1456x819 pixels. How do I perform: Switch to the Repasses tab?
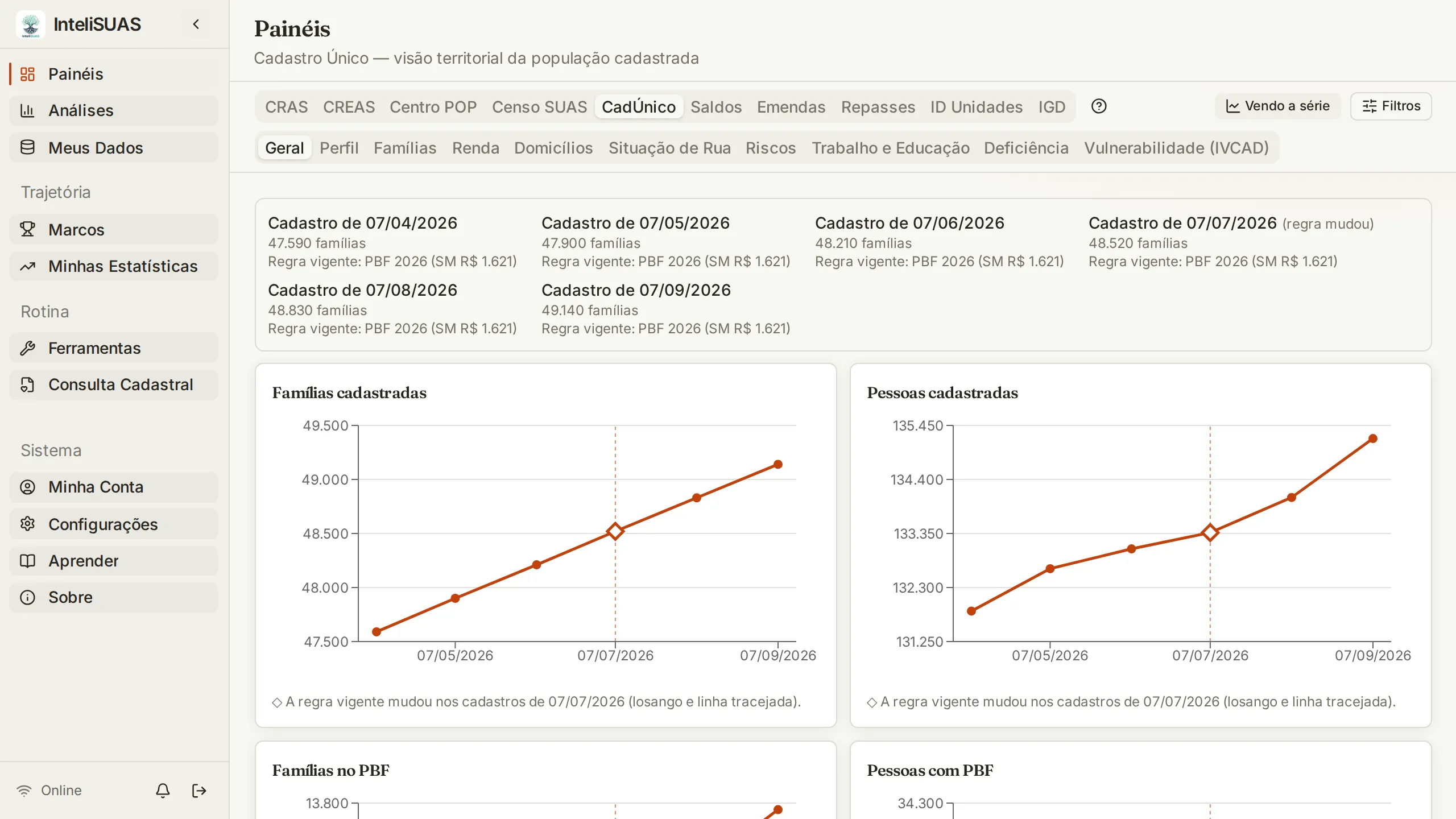coord(878,107)
